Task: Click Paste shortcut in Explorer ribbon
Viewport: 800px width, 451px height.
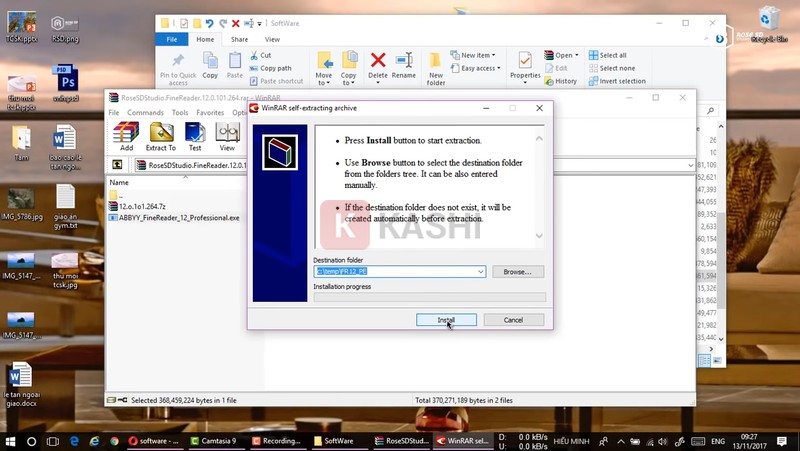Action: coord(277,81)
